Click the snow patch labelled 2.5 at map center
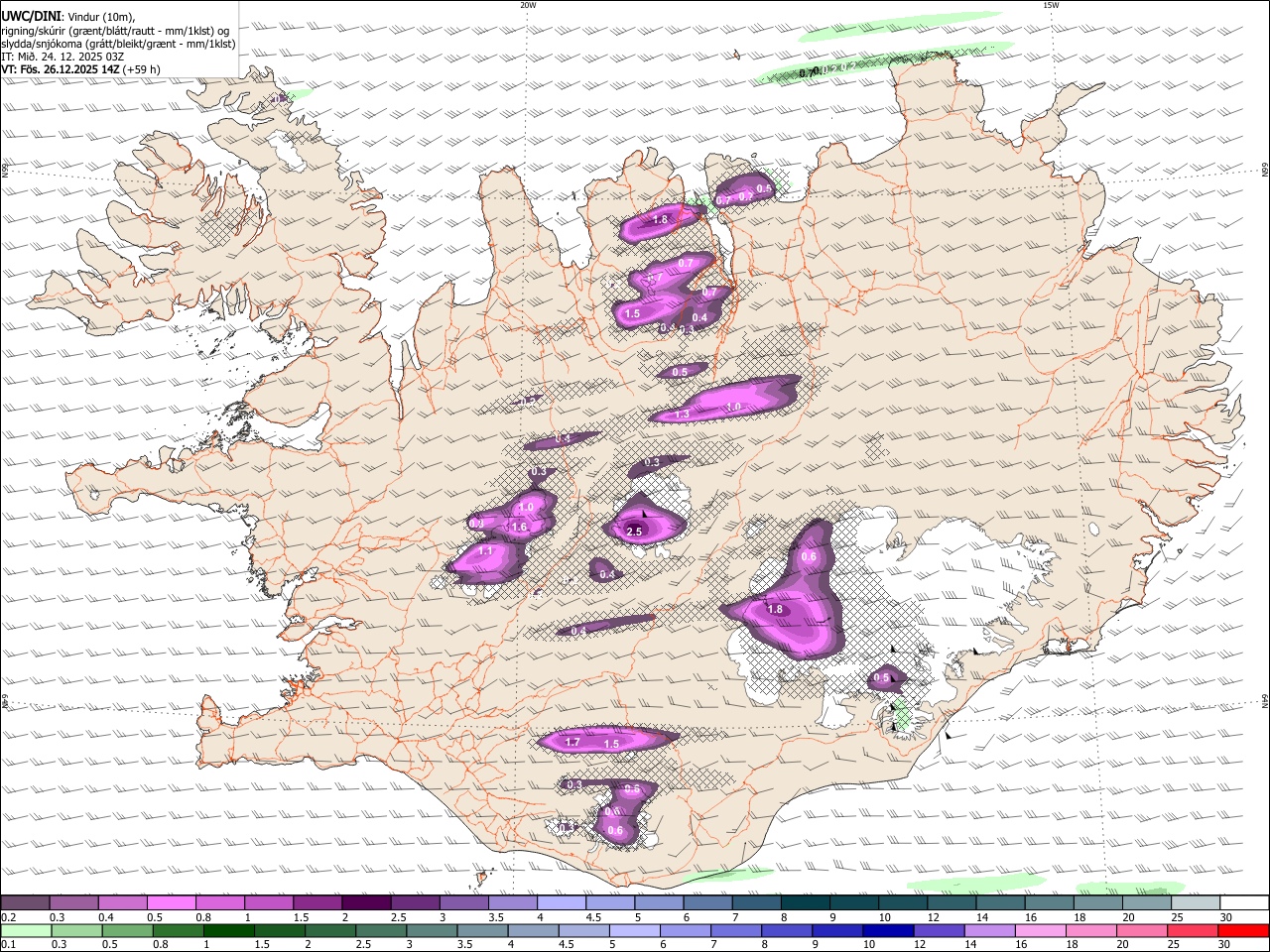The image size is (1270, 952). (x=646, y=522)
